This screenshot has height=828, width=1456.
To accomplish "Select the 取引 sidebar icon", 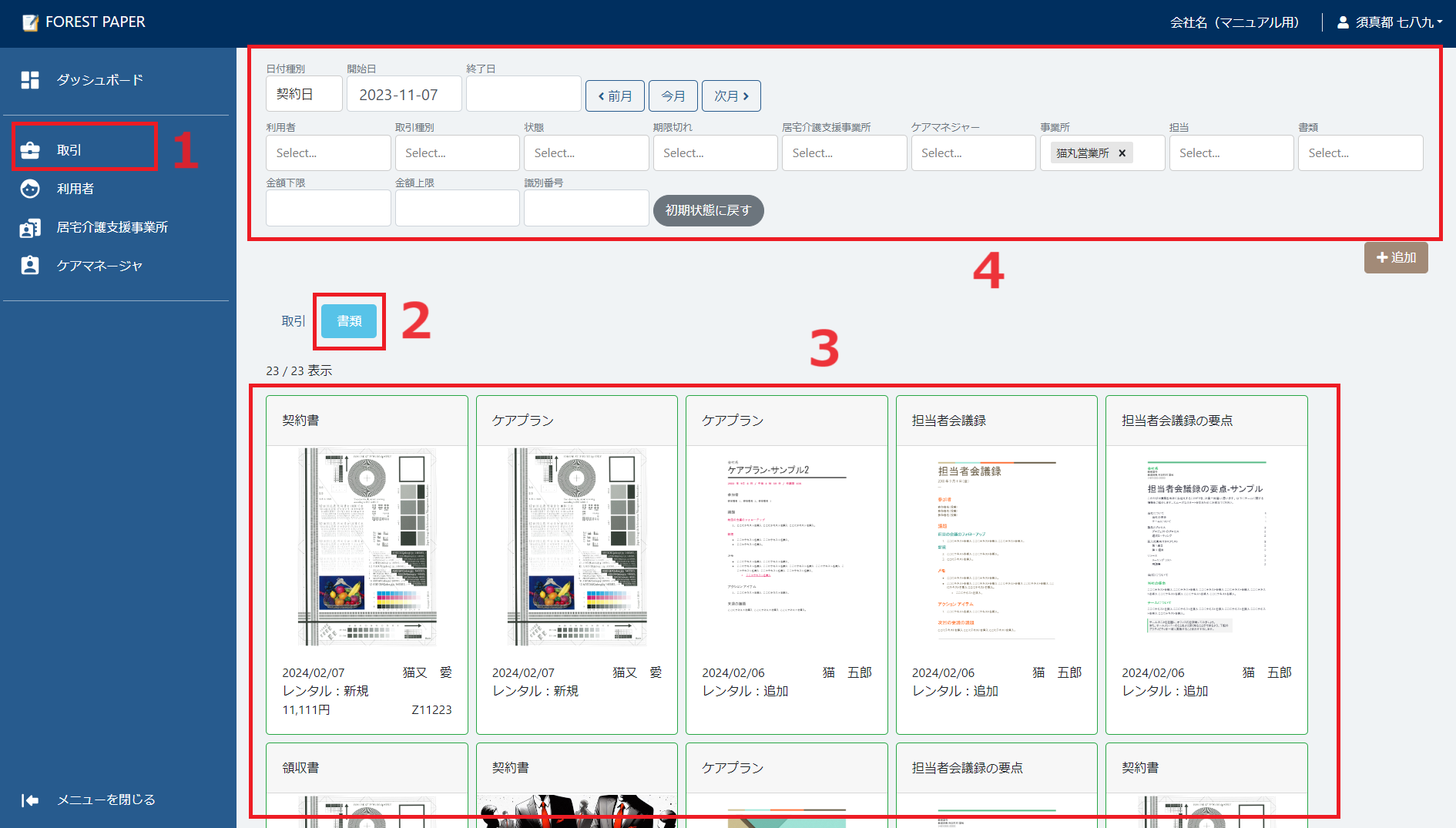I will (x=31, y=150).
